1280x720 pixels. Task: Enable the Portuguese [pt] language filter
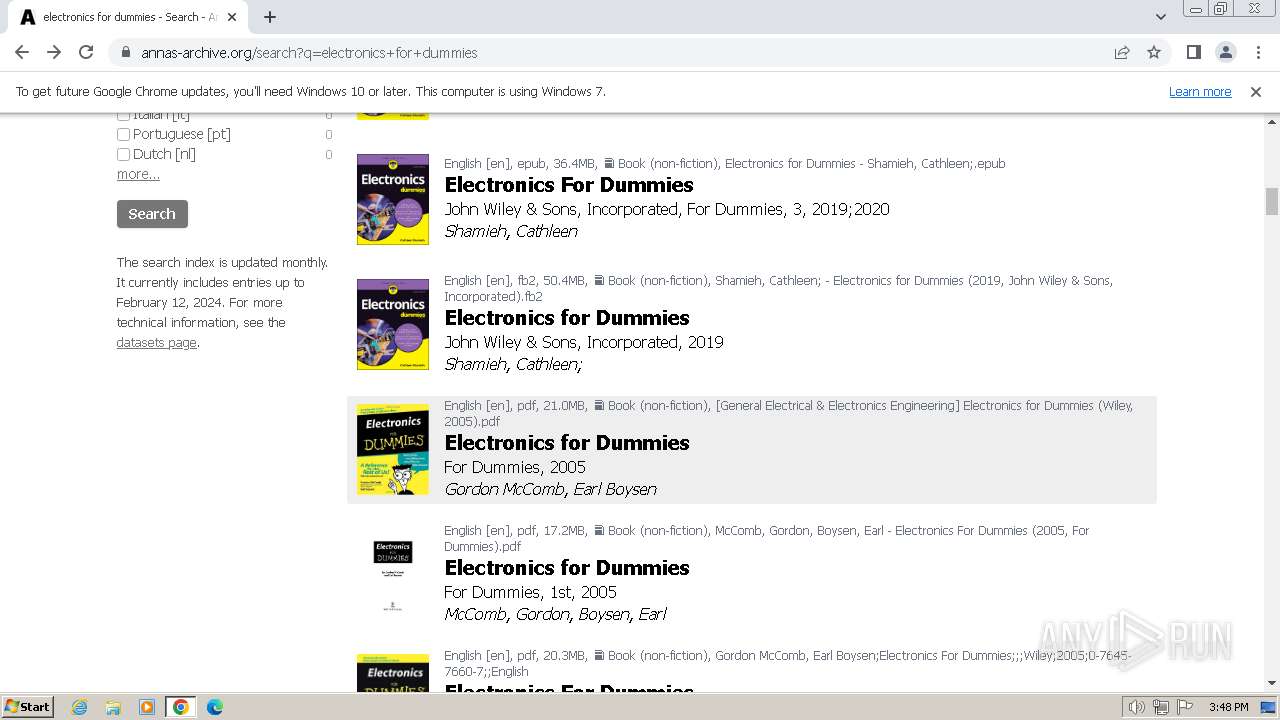click(x=123, y=134)
